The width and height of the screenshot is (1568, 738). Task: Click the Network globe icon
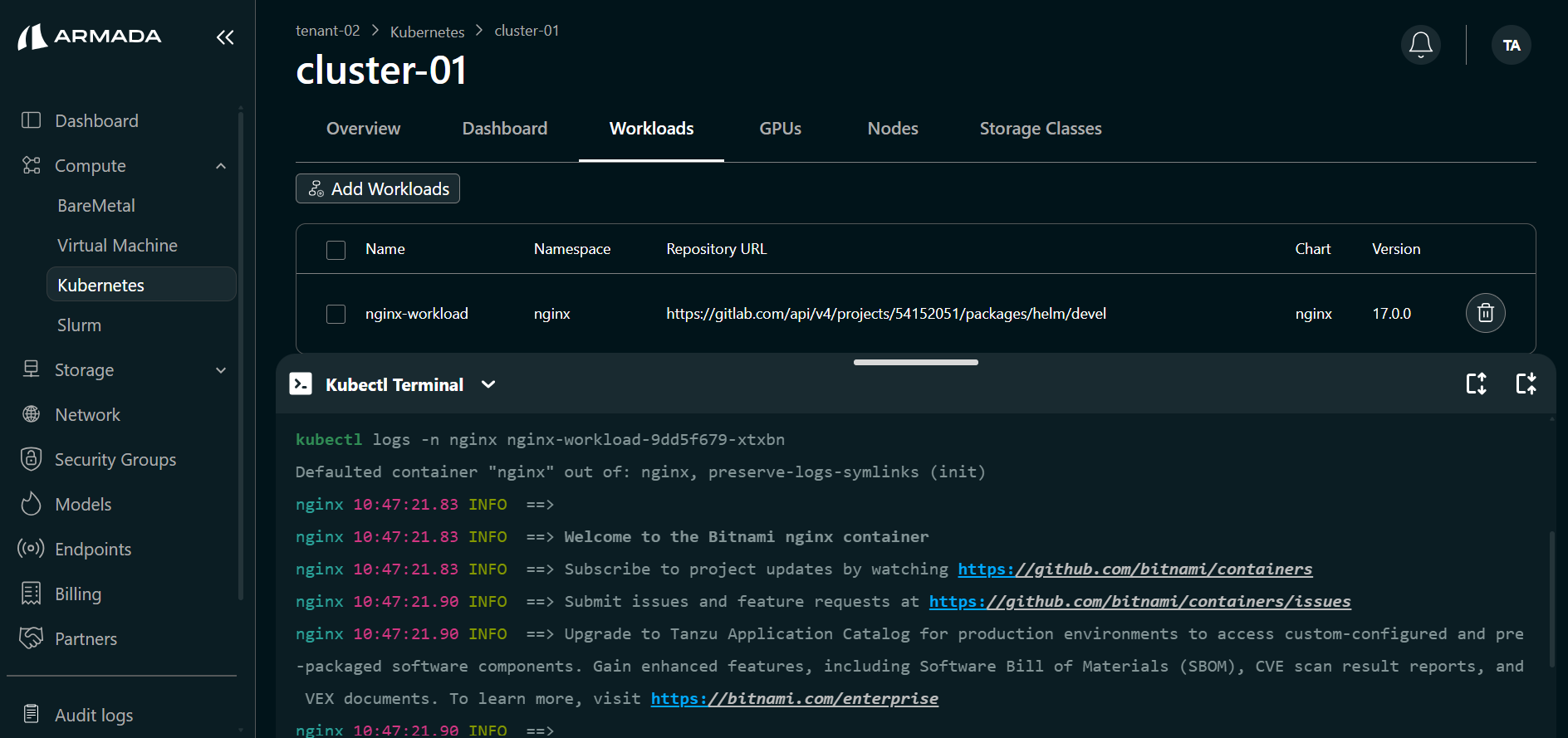[x=31, y=414]
